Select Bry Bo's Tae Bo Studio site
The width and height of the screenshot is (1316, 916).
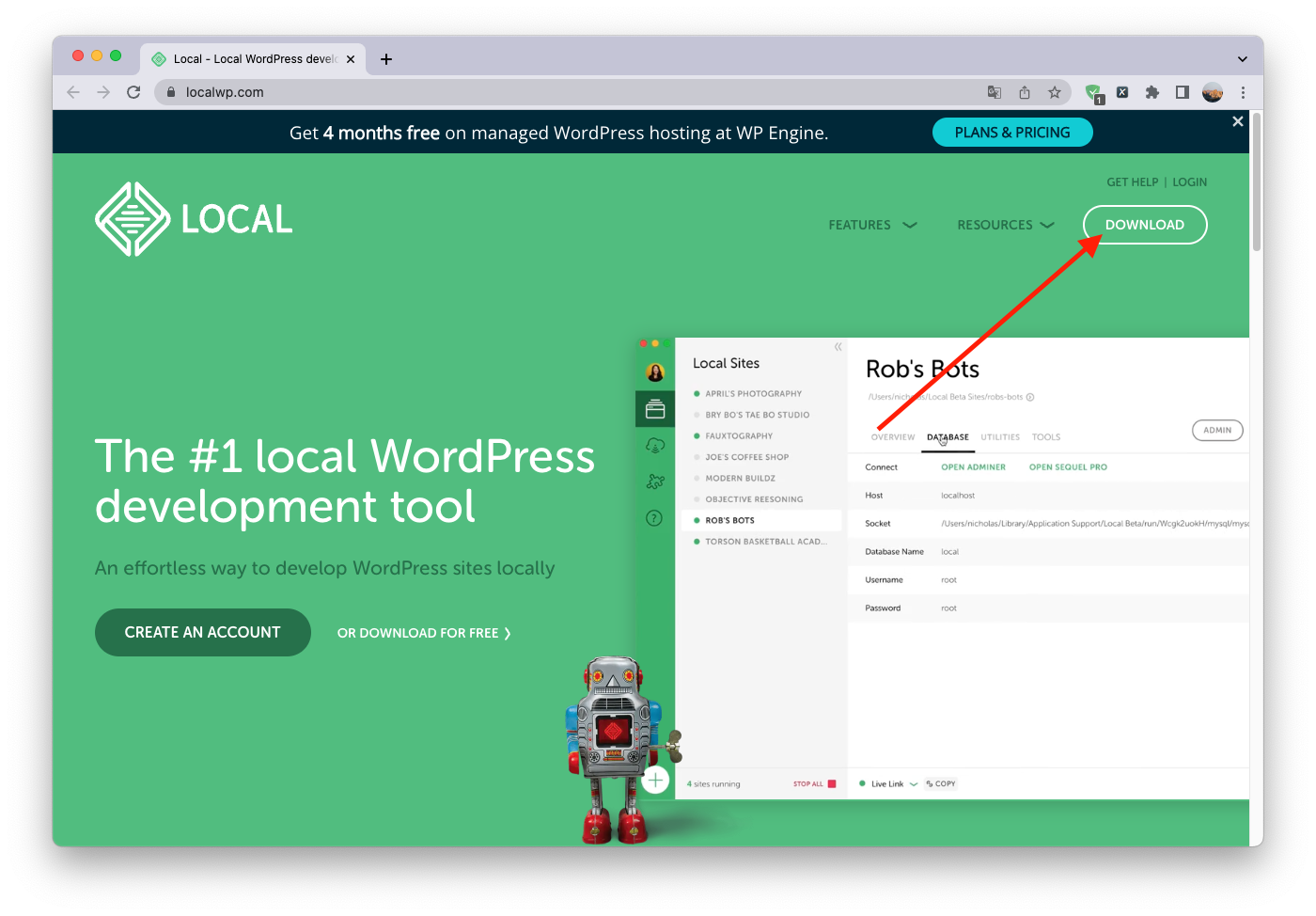pyautogui.click(x=758, y=415)
